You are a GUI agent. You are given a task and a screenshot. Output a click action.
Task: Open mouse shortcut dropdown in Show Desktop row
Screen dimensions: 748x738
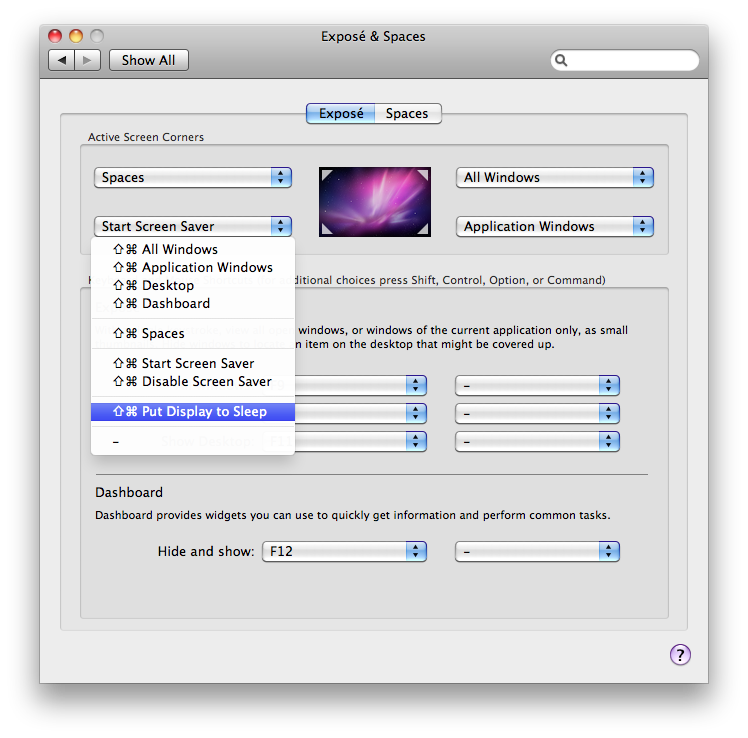click(537, 442)
